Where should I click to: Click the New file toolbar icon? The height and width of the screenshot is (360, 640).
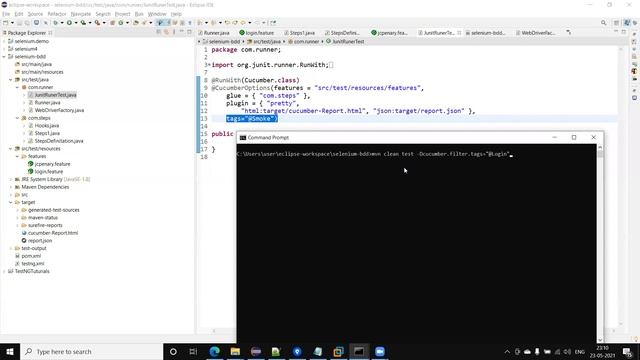coord(6,23)
